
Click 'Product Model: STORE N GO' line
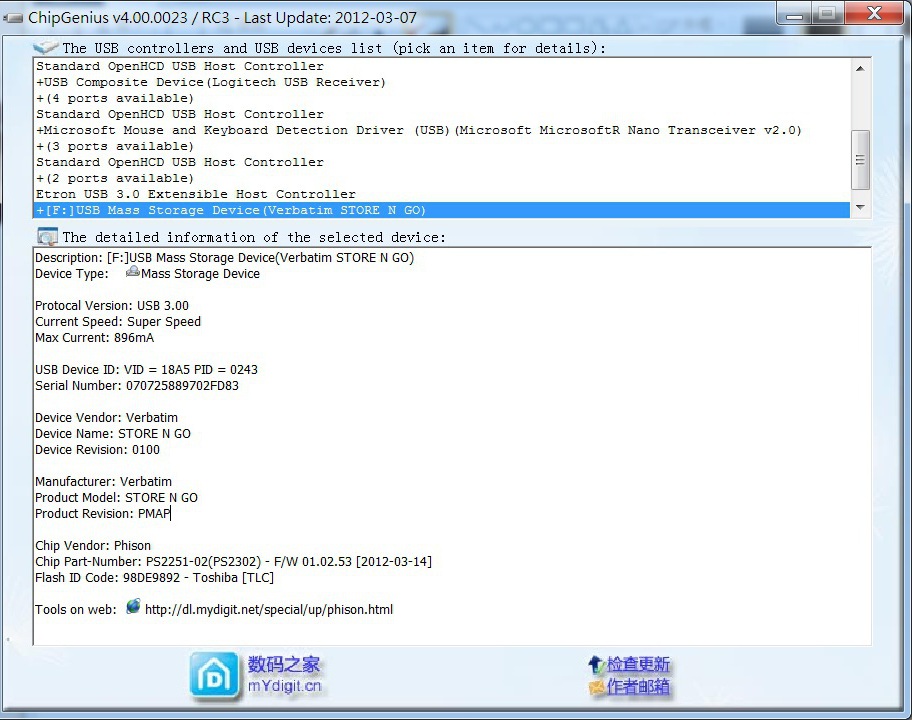116,498
